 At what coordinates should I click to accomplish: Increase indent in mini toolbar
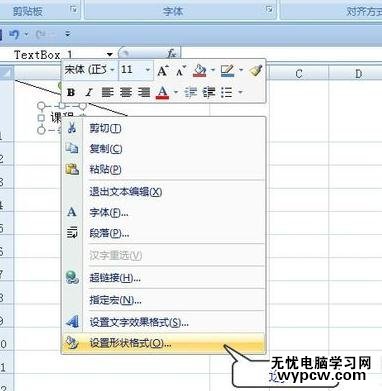pos(209,92)
